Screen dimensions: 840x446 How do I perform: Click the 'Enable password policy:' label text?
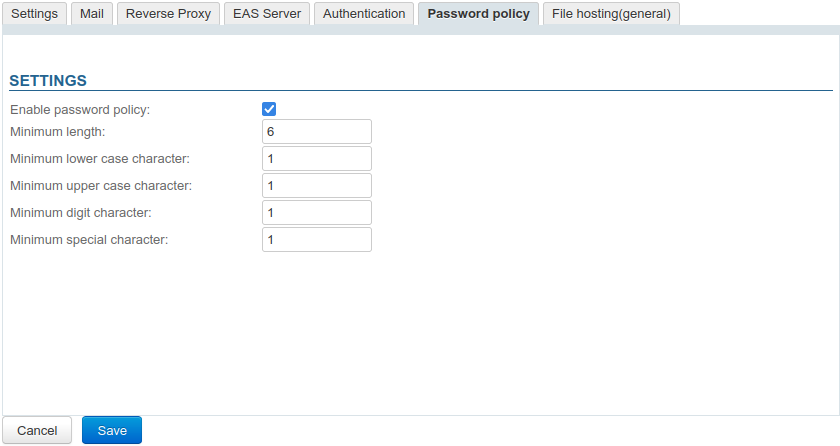tap(80, 110)
